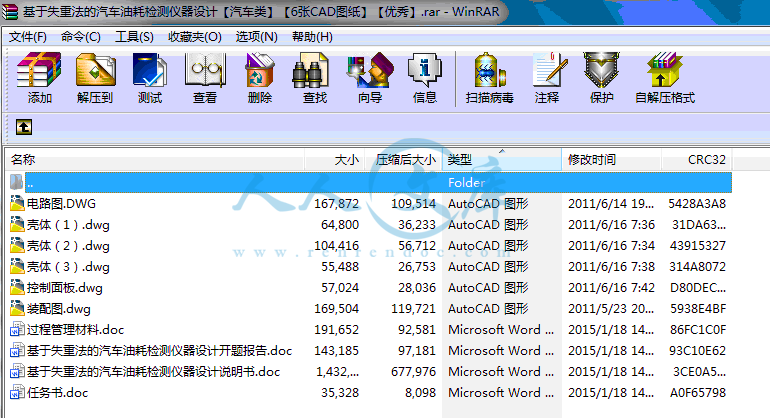Click the Word icon of 说明书.doc file
770x418 pixels.
pyautogui.click(x=17, y=371)
